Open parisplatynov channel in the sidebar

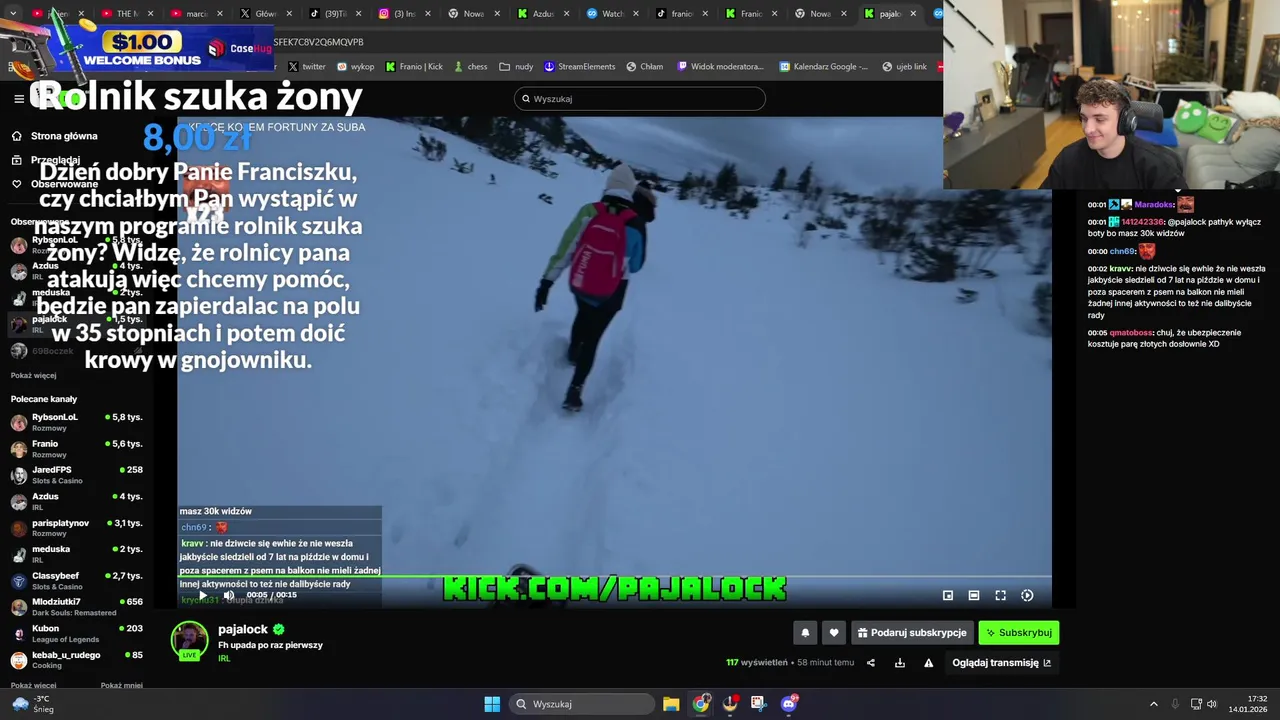[77, 528]
